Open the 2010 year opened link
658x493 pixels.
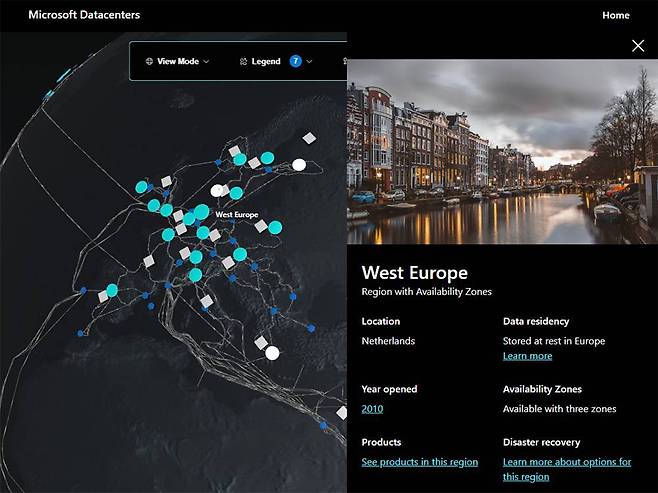tap(372, 409)
